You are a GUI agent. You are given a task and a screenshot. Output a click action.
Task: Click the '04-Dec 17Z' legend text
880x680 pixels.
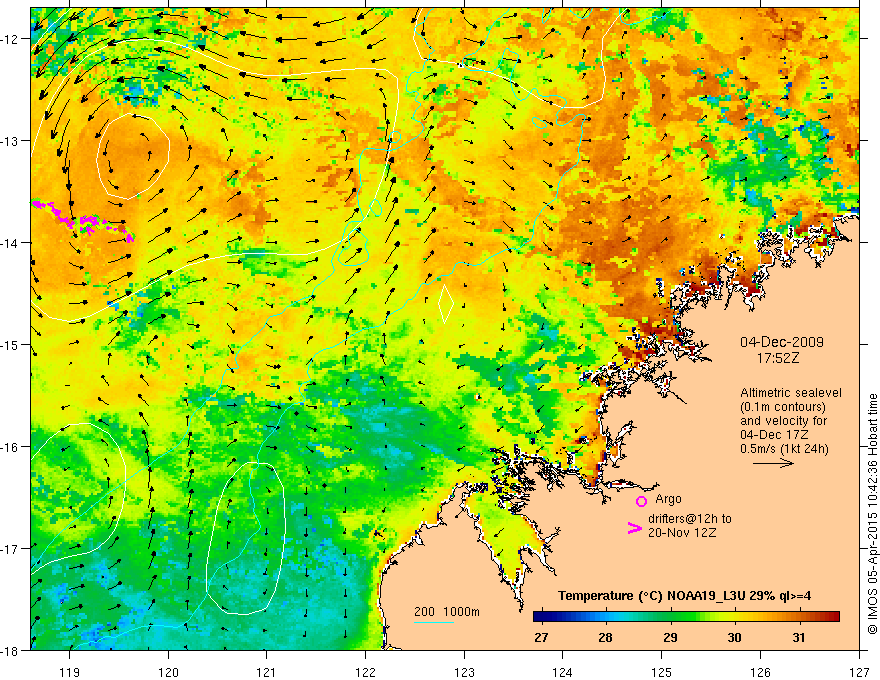773,435
